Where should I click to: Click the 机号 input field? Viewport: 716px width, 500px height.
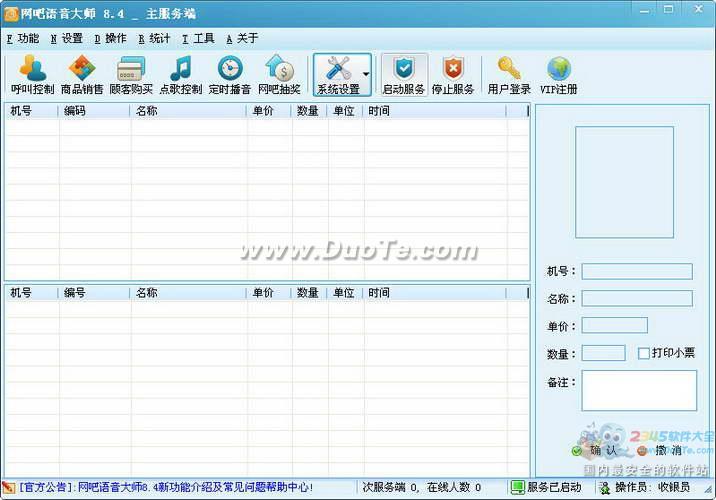coord(637,272)
